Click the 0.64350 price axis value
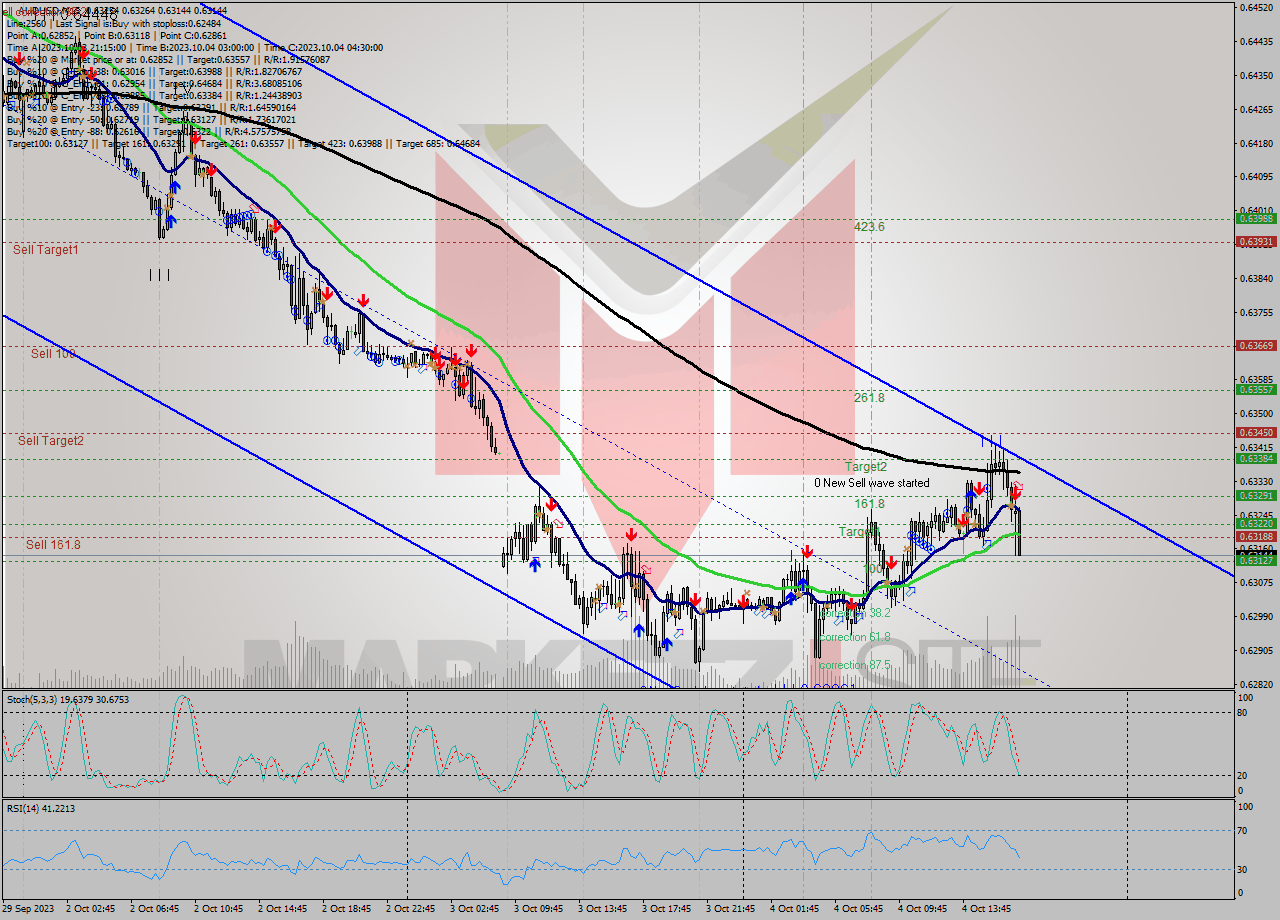The width and height of the screenshot is (1280, 920). pyautogui.click(x=1256, y=75)
